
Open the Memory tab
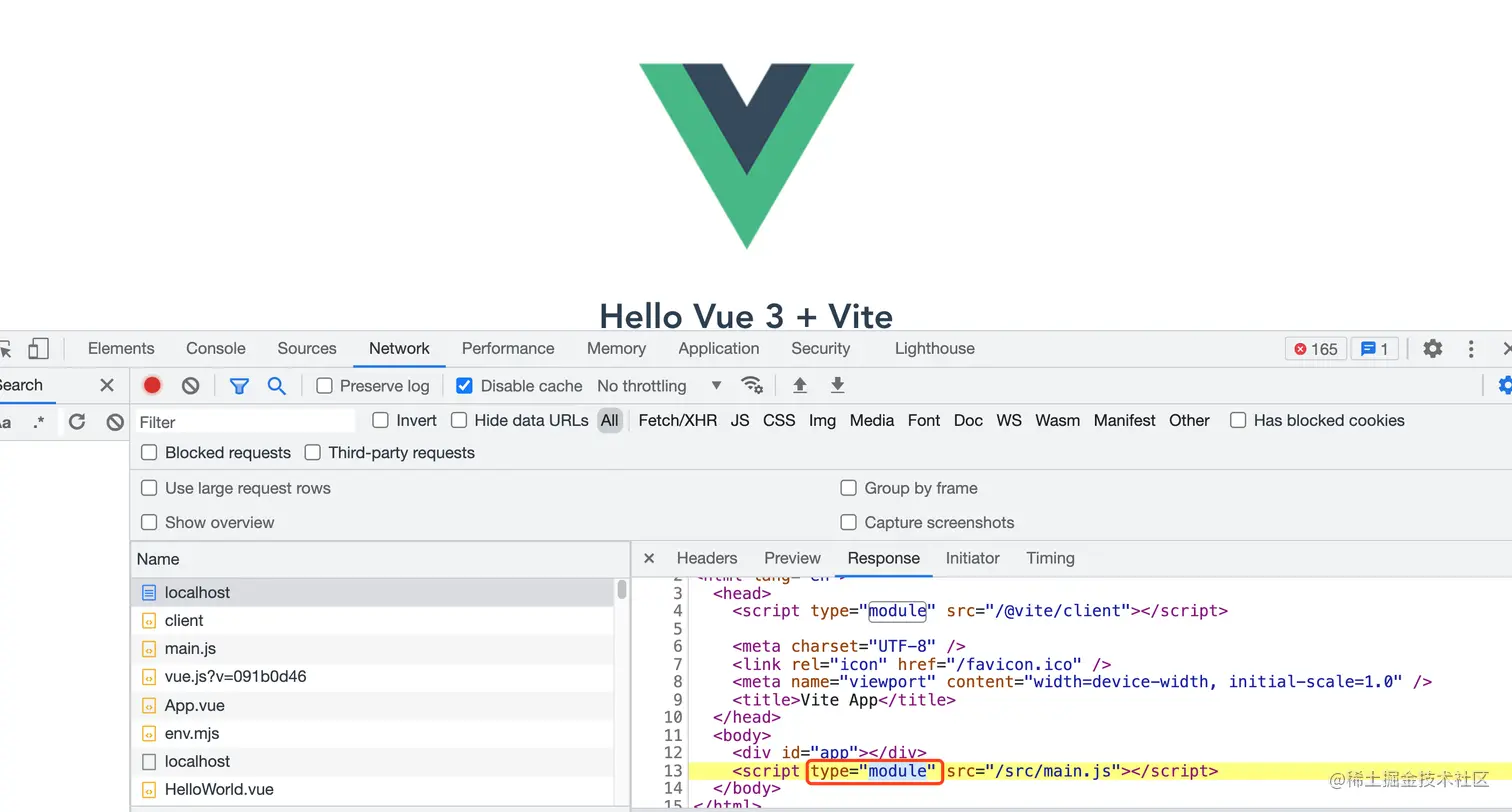[616, 348]
